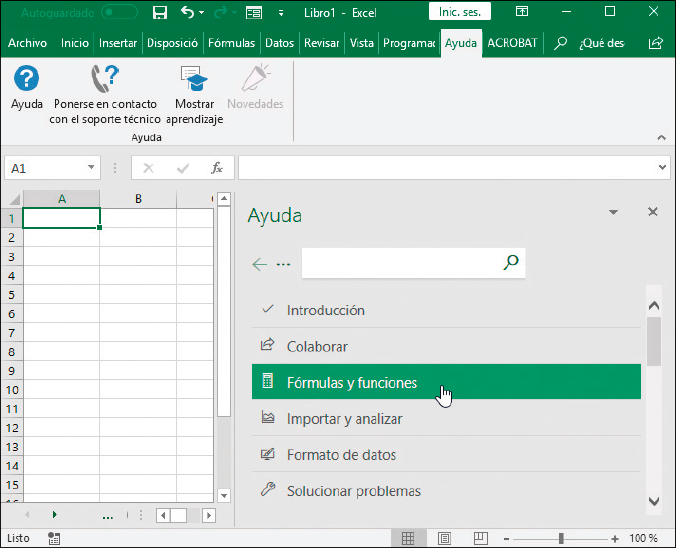Expand the formula bar chevron

(662, 168)
